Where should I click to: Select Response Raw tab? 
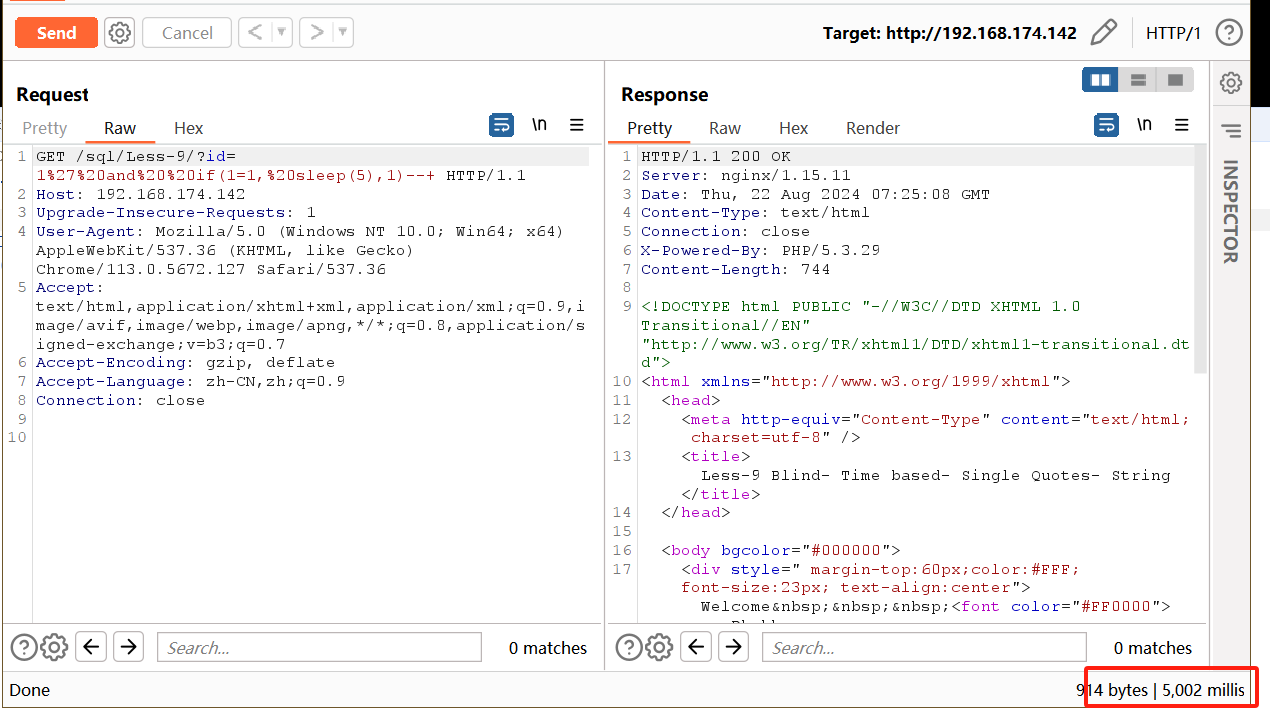click(x=725, y=128)
